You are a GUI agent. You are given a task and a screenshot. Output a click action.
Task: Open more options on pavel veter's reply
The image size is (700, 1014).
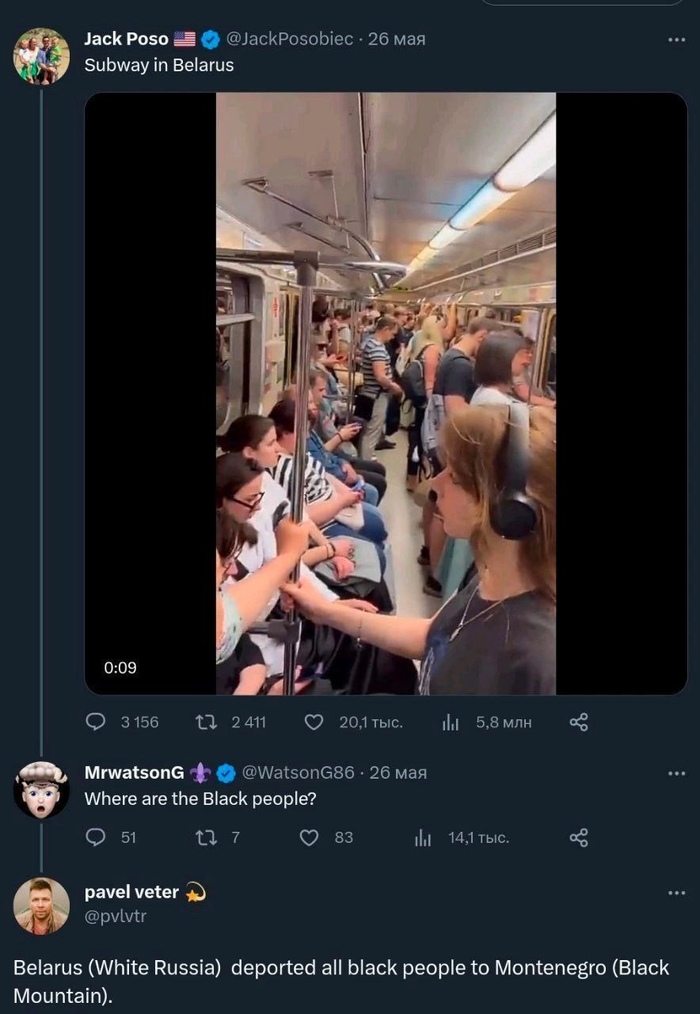[x=677, y=892]
